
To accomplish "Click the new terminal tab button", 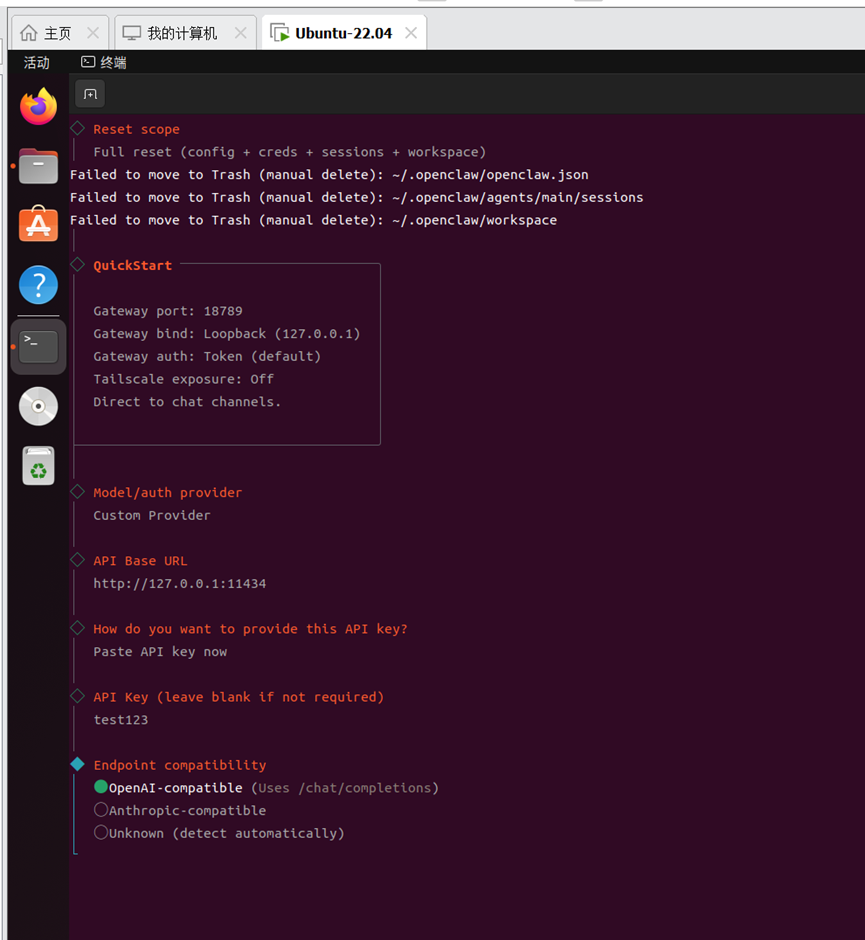I will point(91,94).
